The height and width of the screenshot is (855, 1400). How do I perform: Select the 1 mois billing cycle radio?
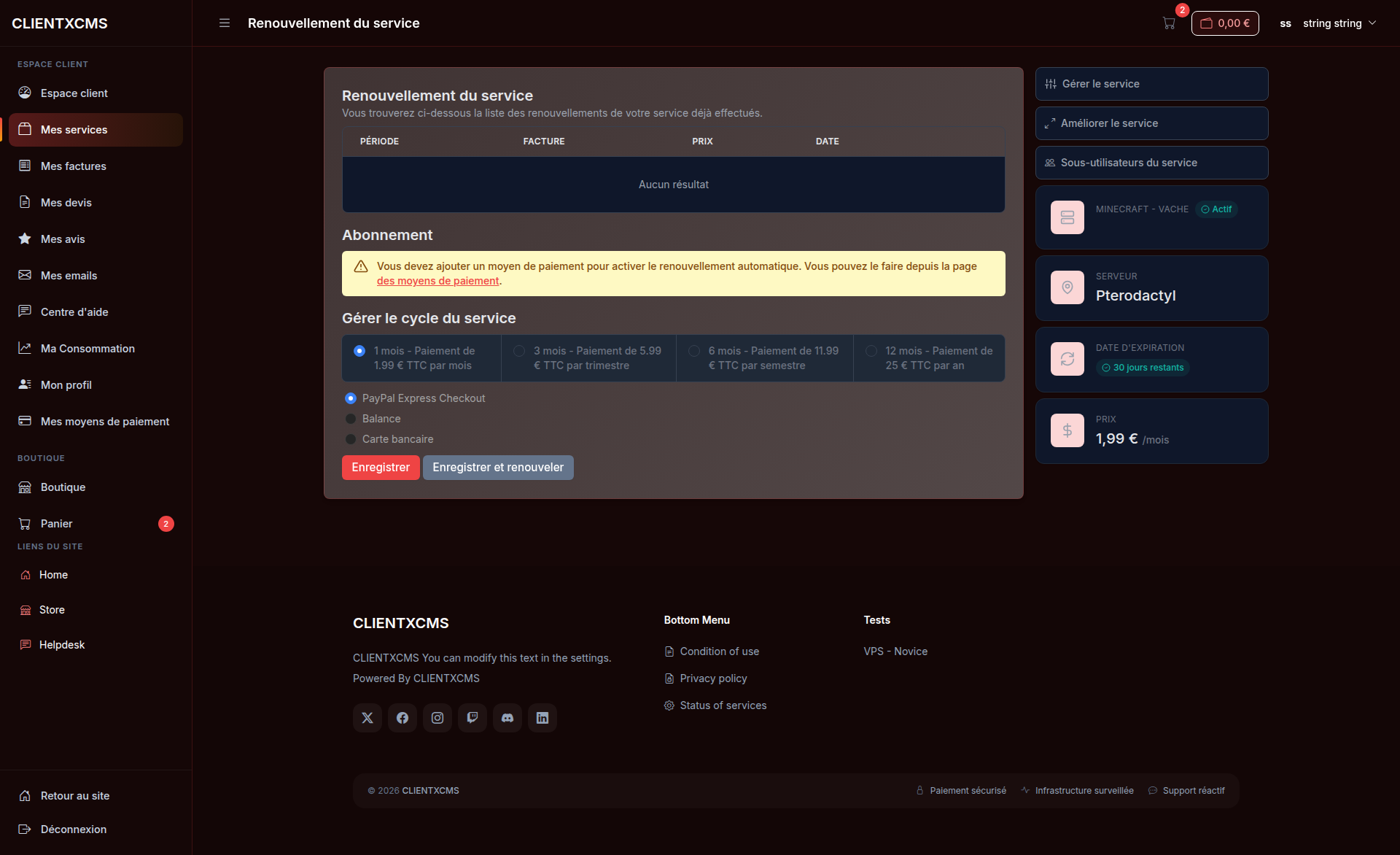click(359, 351)
